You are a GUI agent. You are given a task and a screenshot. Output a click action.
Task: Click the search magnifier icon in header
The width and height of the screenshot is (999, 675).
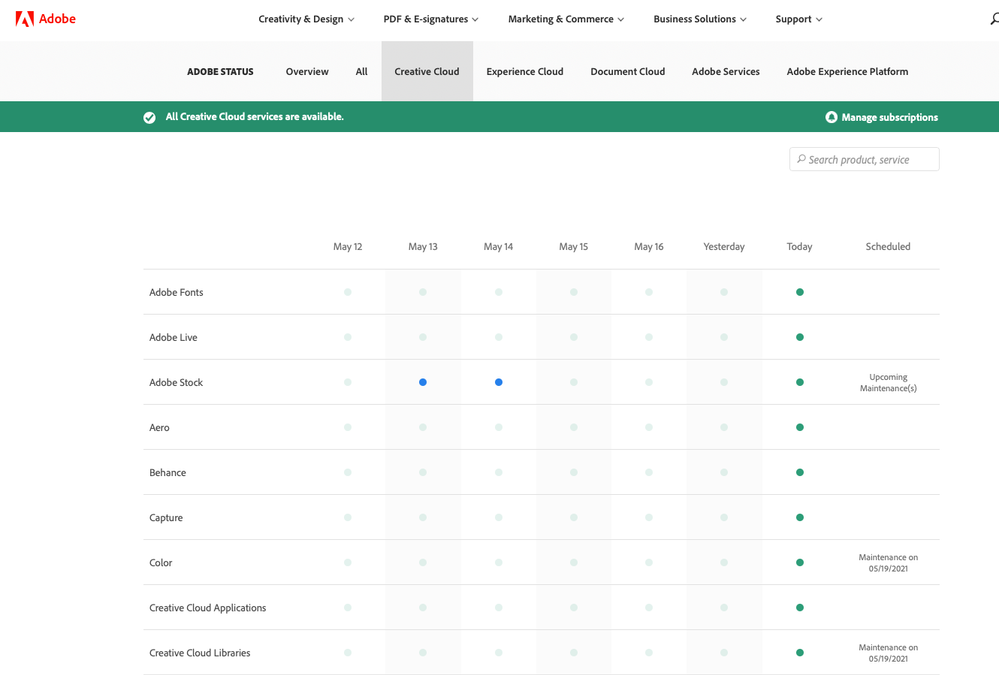pyautogui.click(x=993, y=19)
